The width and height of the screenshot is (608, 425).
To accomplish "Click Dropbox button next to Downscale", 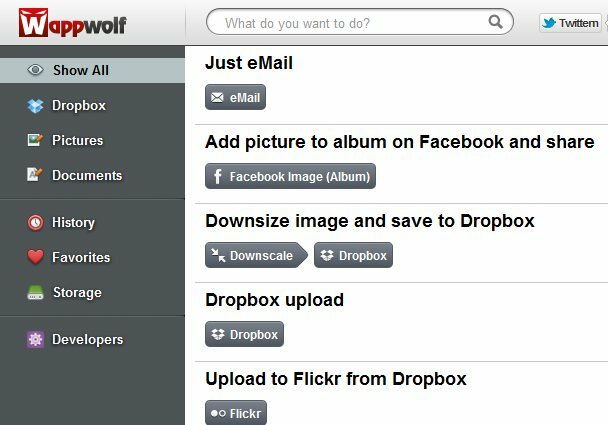I will pyautogui.click(x=353, y=255).
